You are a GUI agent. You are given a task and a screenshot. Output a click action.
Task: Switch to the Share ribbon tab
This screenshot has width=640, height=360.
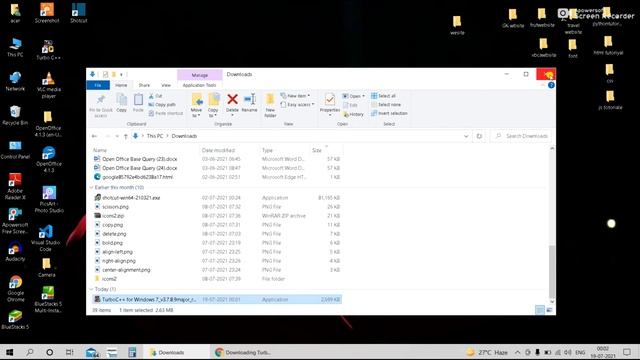coord(144,85)
